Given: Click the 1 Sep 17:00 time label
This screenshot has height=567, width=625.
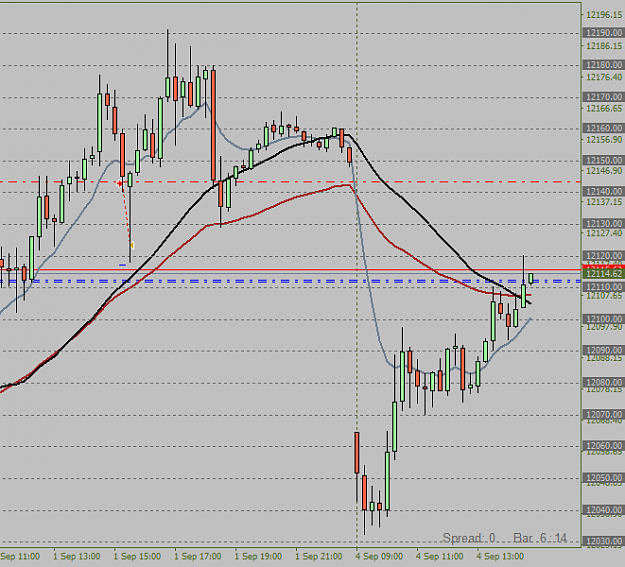Looking at the screenshot, I should 198,556.
